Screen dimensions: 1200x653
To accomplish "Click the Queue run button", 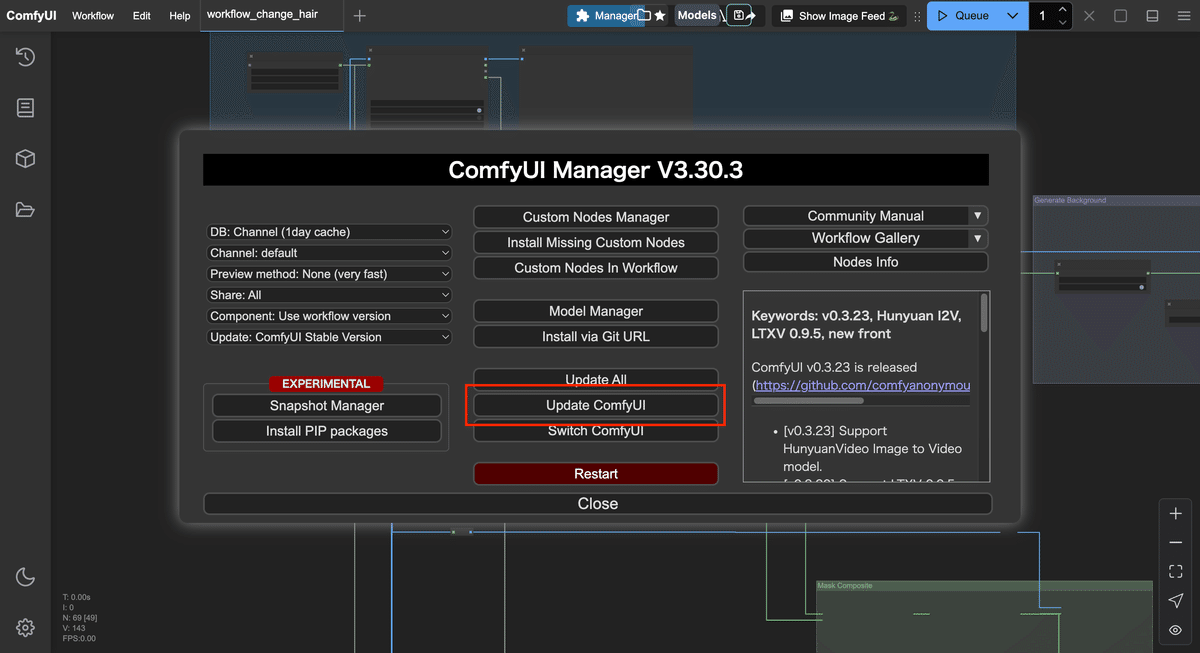I will point(963,16).
